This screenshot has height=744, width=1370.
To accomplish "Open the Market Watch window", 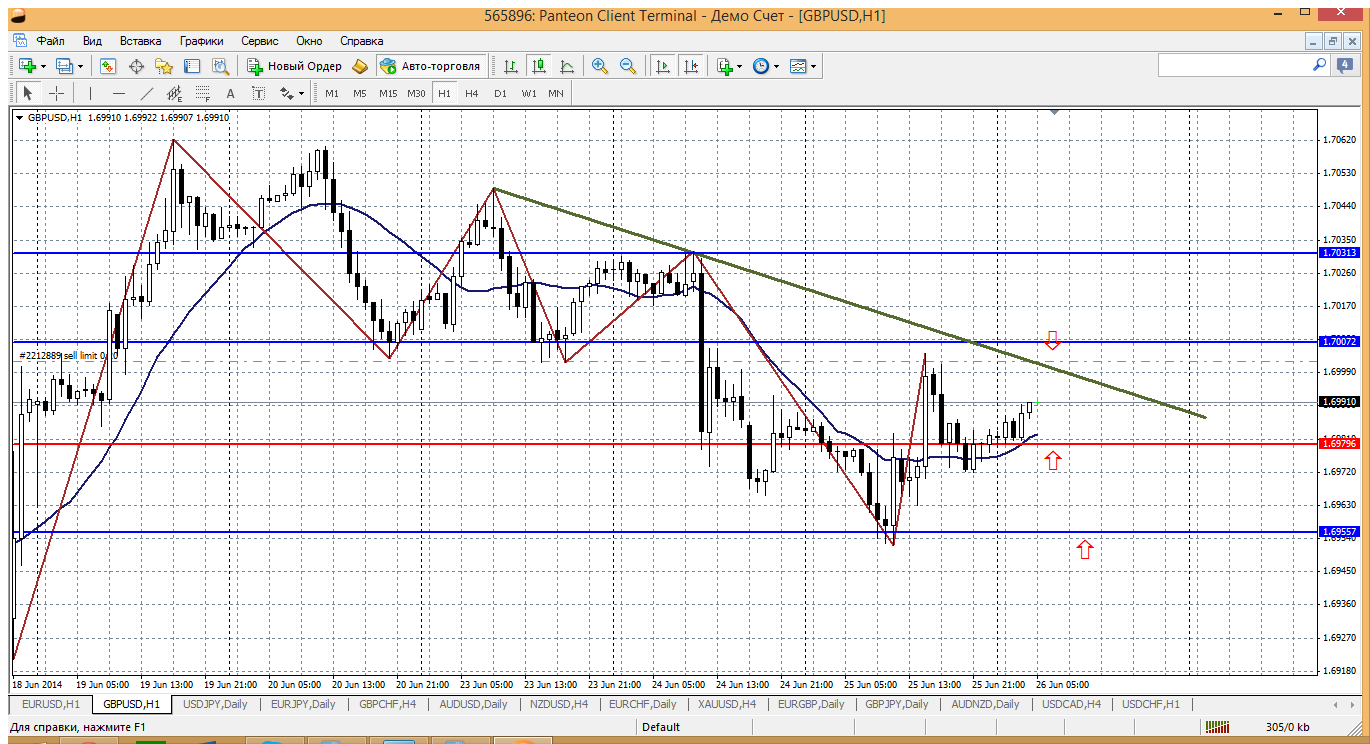I will [x=108, y=66].
